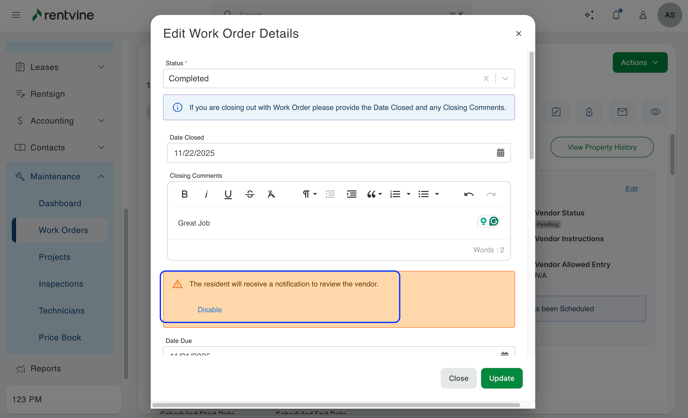The height and width of the screenshot is (418, 688).
Task: Click the Grammarly icon in comments
Action: pyautogui.click(x=494, y=221)
